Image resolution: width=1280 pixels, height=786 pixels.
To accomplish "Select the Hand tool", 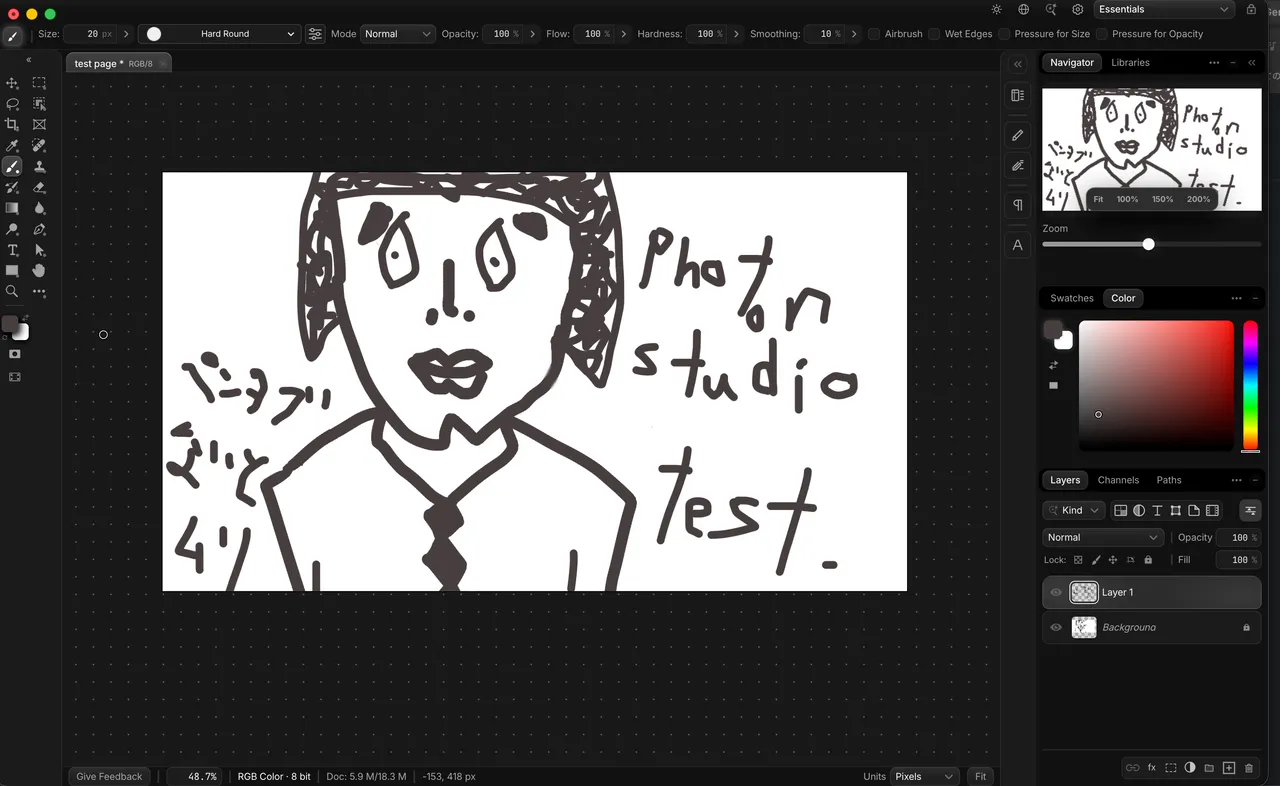I will (39, 270).
